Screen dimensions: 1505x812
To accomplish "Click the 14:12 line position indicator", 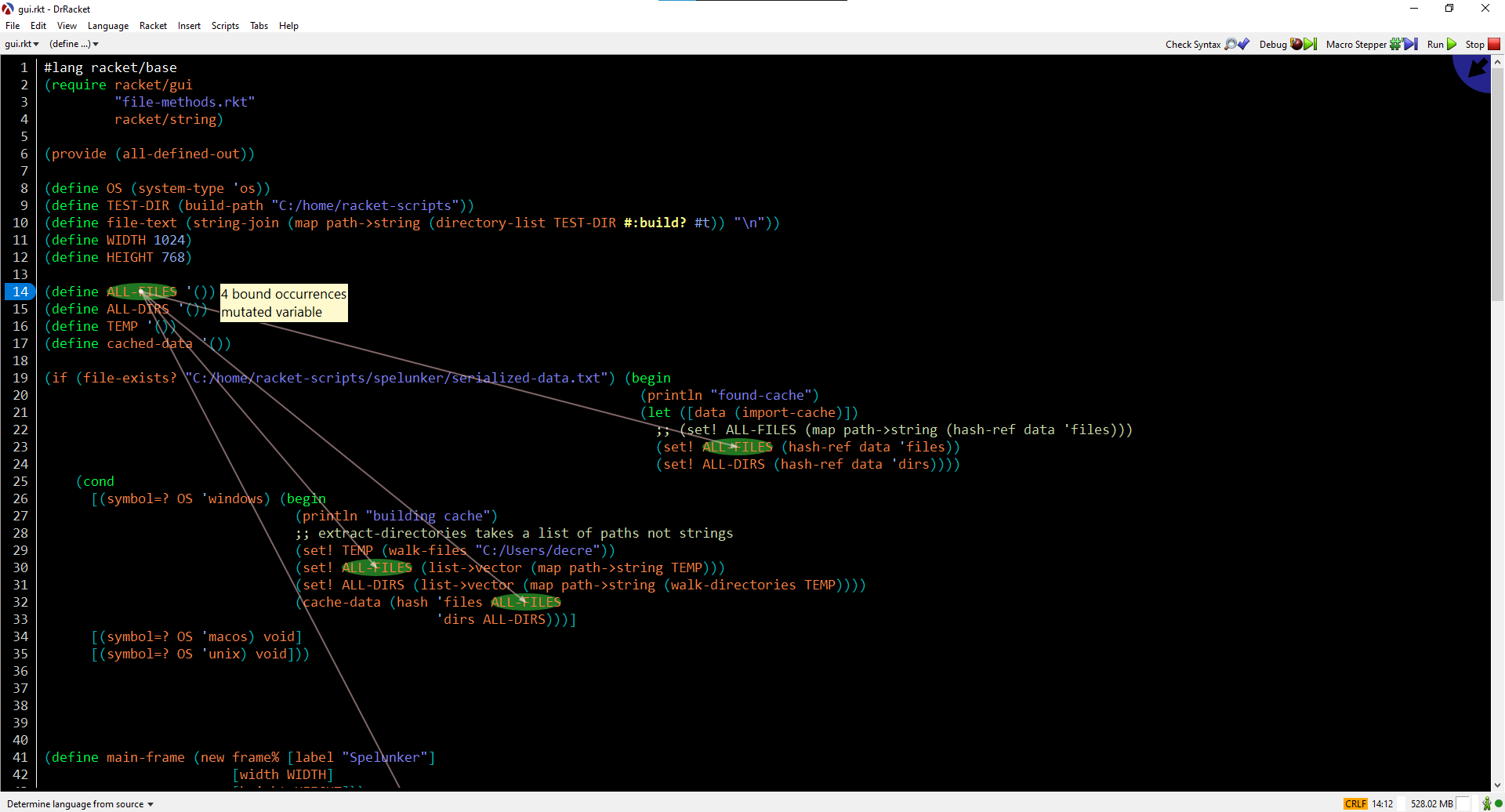I will pos(1382,803).
